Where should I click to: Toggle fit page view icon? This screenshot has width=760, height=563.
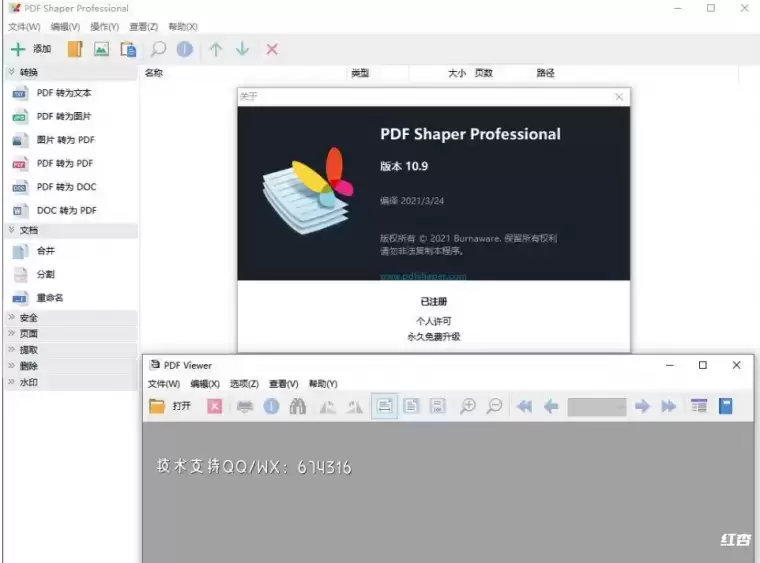[411, 406]
